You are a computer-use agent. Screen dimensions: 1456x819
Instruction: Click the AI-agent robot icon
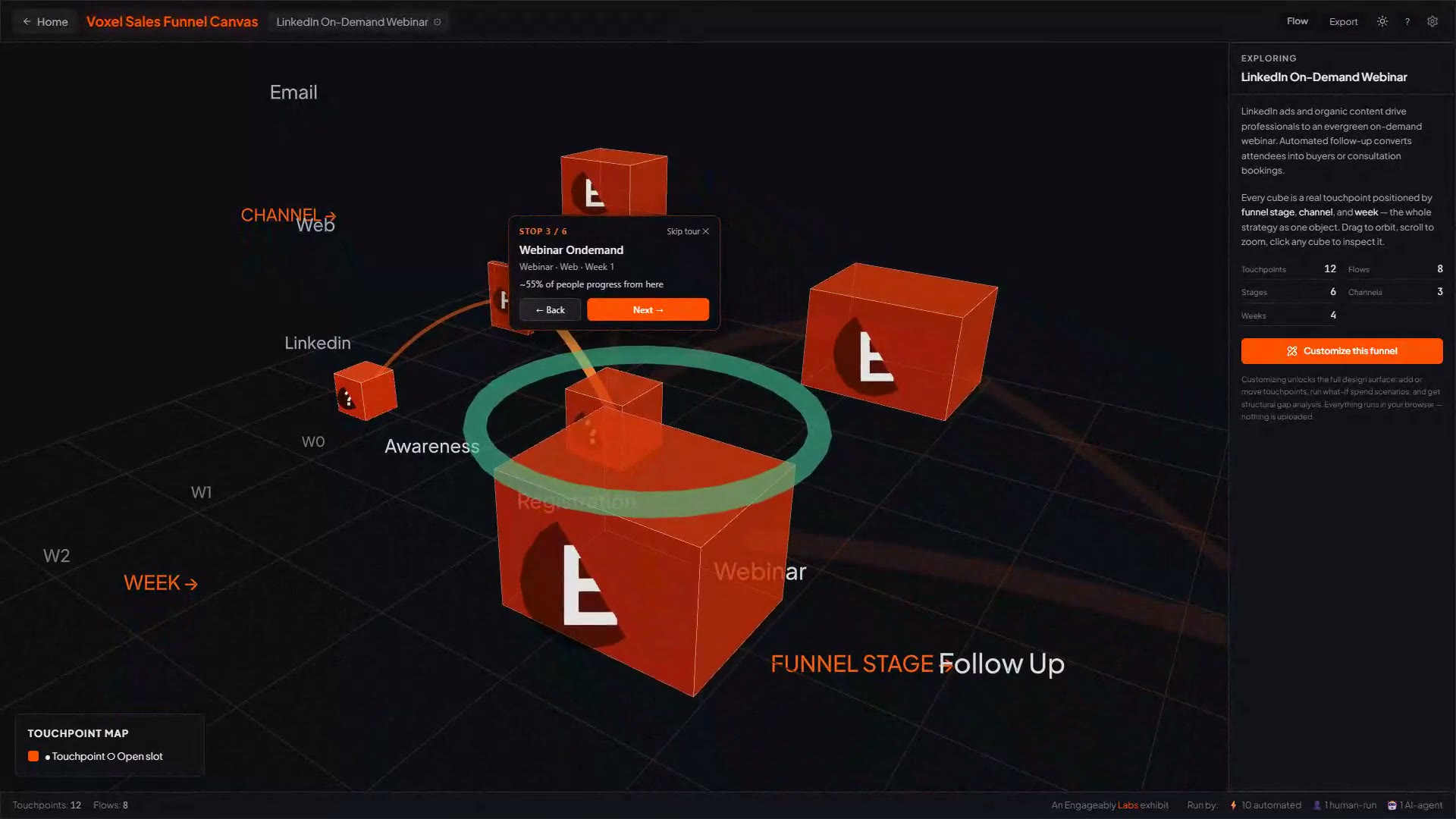1392,805
